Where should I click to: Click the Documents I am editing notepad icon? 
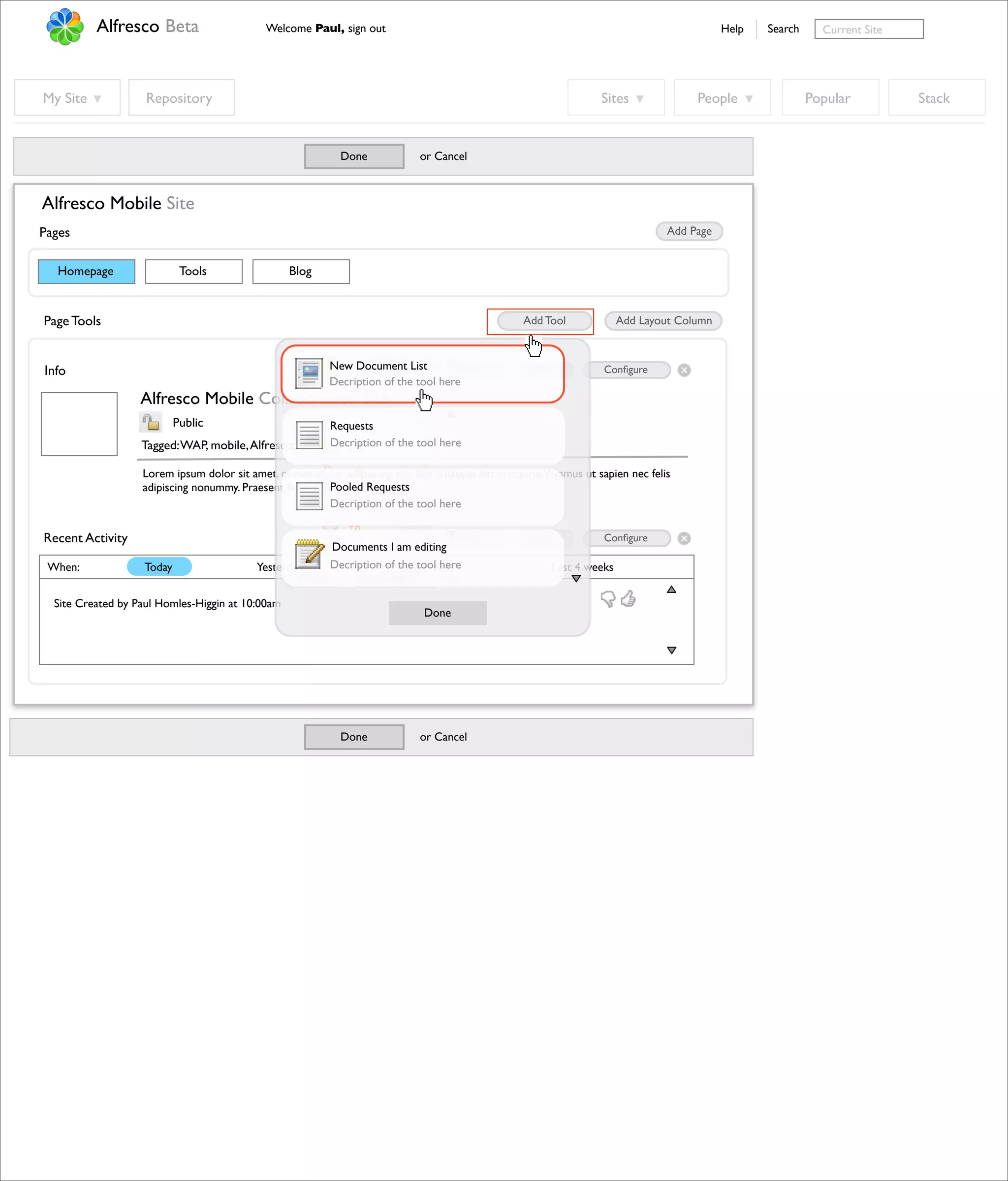310,554
